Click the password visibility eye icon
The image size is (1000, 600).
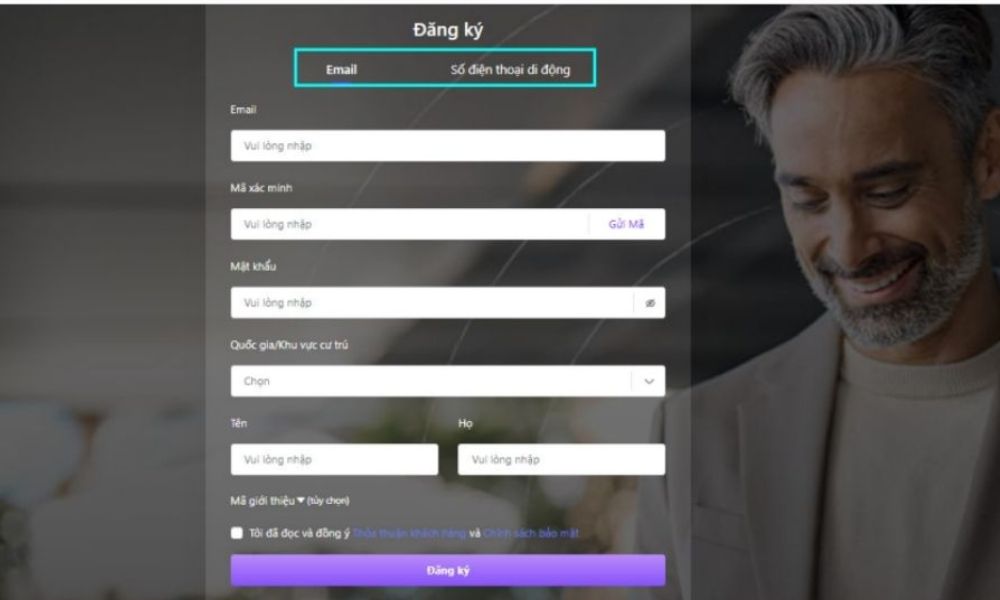pos(650,303)
